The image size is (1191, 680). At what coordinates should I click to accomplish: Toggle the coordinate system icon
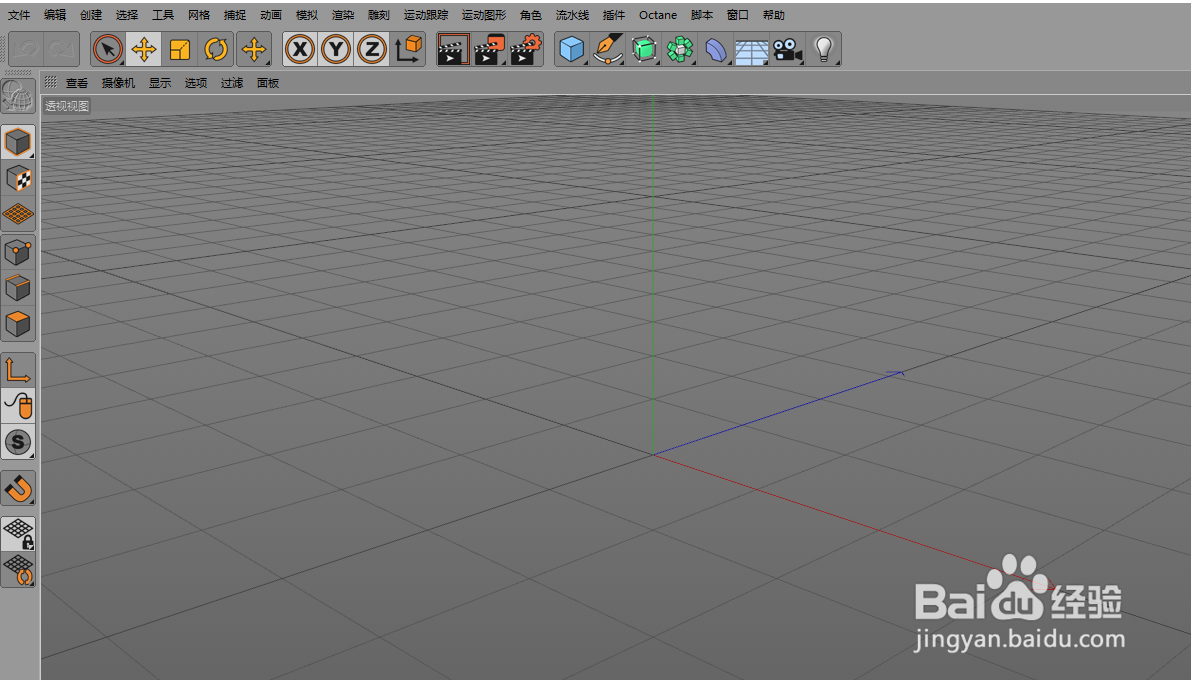408,50
